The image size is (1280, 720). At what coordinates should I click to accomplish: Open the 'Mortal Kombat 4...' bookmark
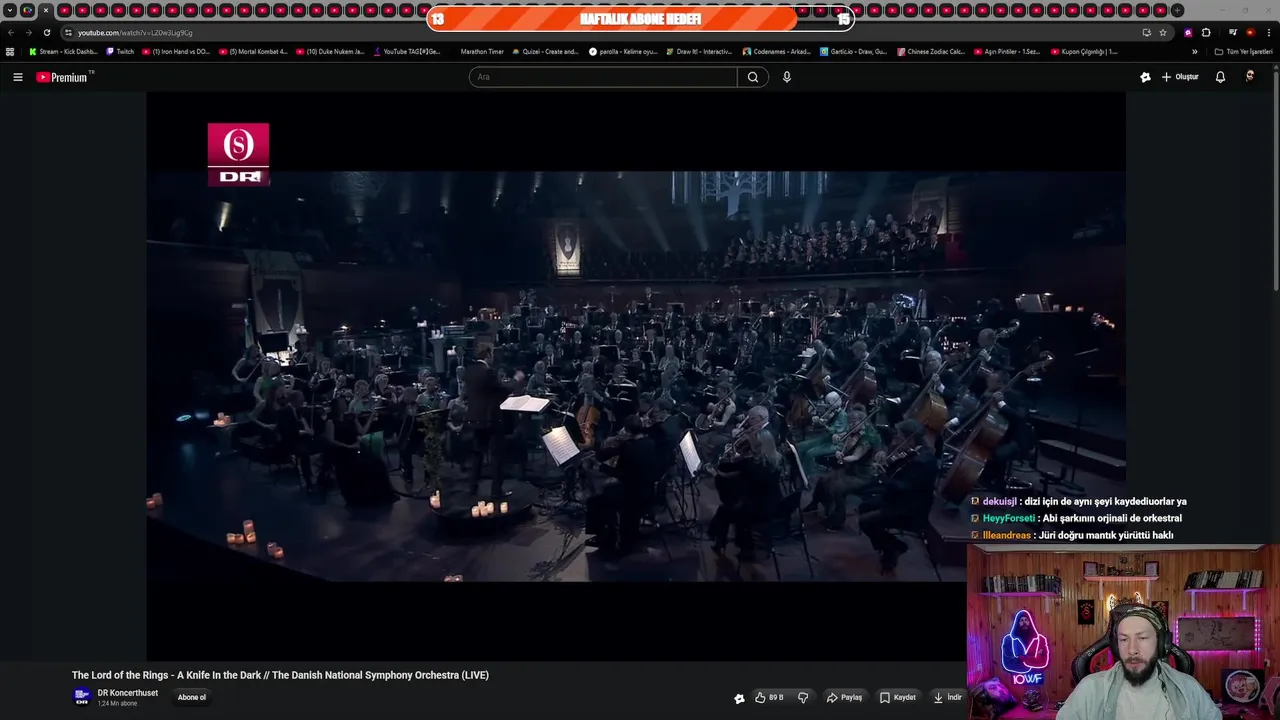tap(253, 52)
